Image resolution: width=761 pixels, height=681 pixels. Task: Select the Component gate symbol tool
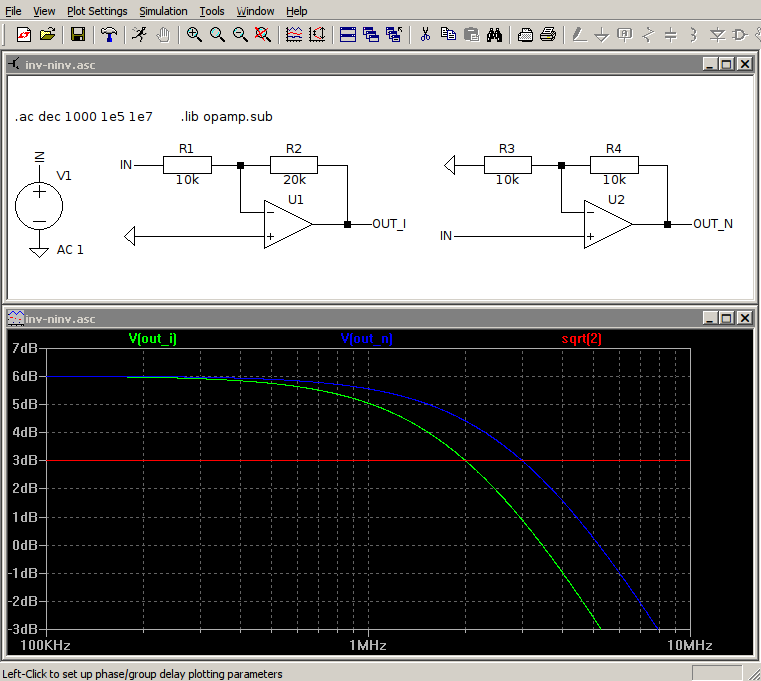coord(740,34)
